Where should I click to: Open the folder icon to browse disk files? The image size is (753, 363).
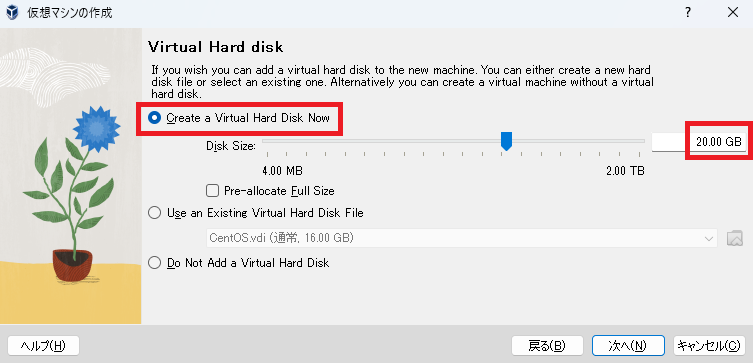(x=735, y=238)
